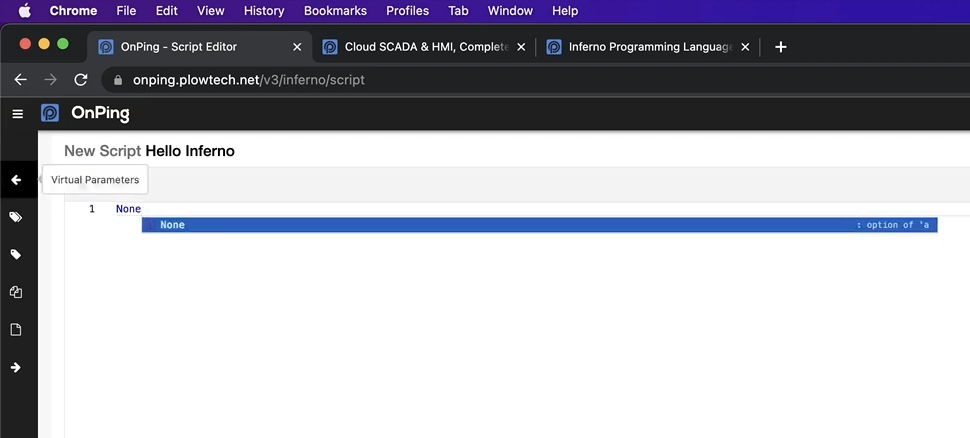Click line number 1 in editor gutter
This screenshot has width=970, height=438.
coord(92,209)
